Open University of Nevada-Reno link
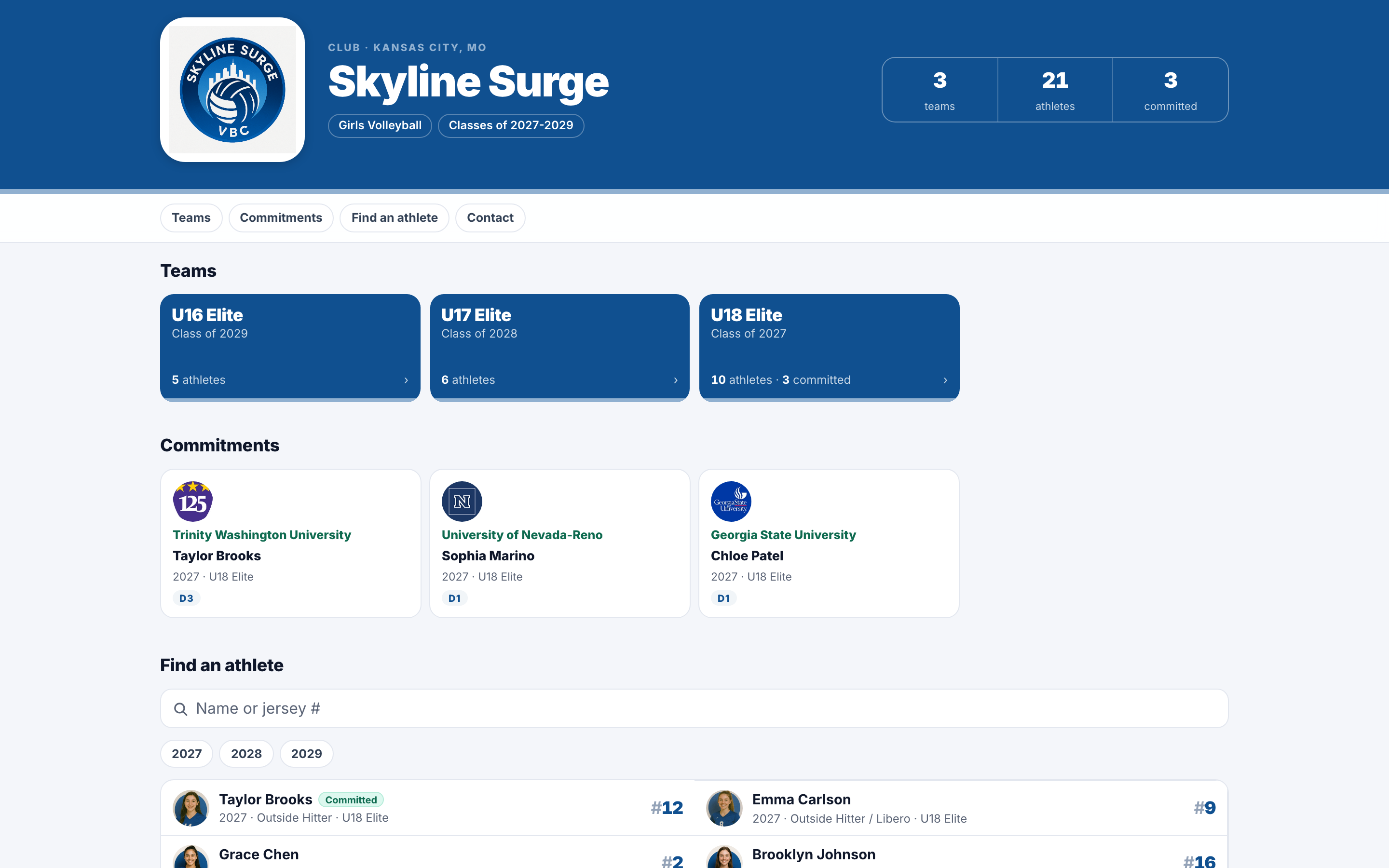This screenshot has width=1389, height=868. click(x=522, y=534)
